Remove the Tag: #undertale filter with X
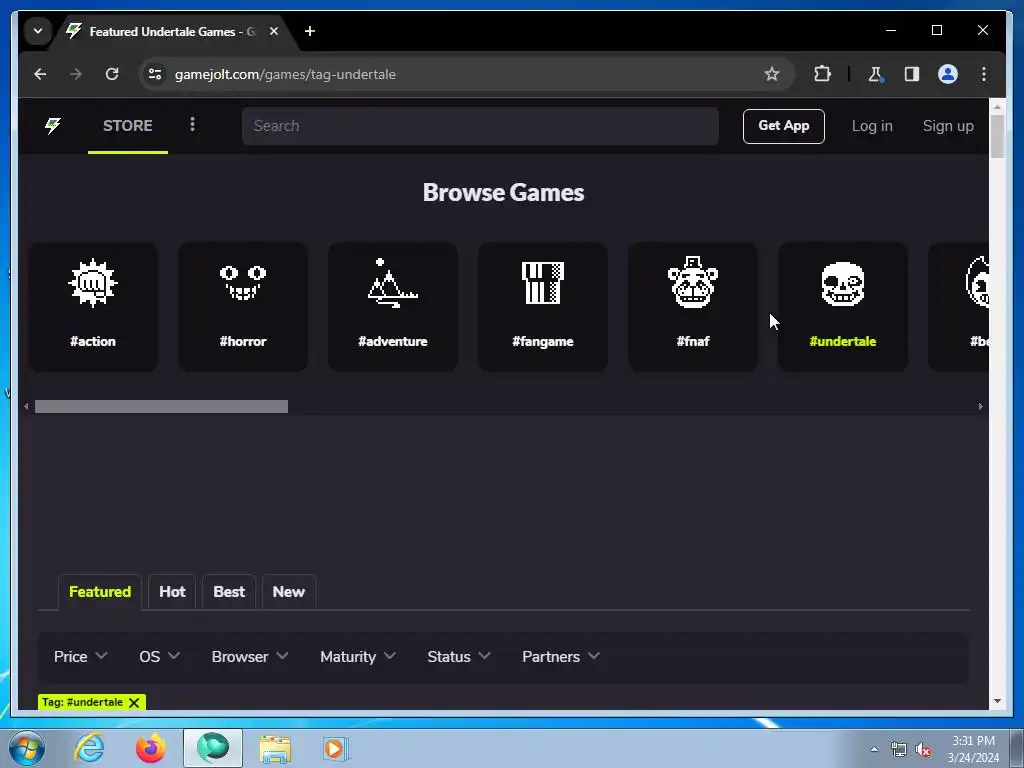 134,703
